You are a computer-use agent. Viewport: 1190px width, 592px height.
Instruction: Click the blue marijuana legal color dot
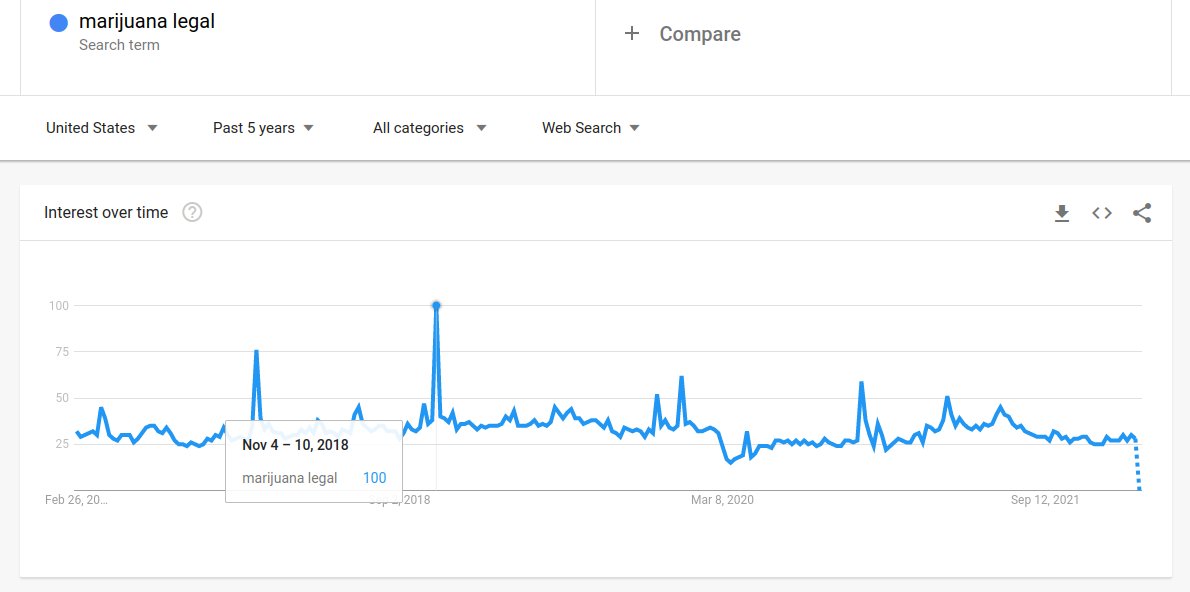(58, 23)
